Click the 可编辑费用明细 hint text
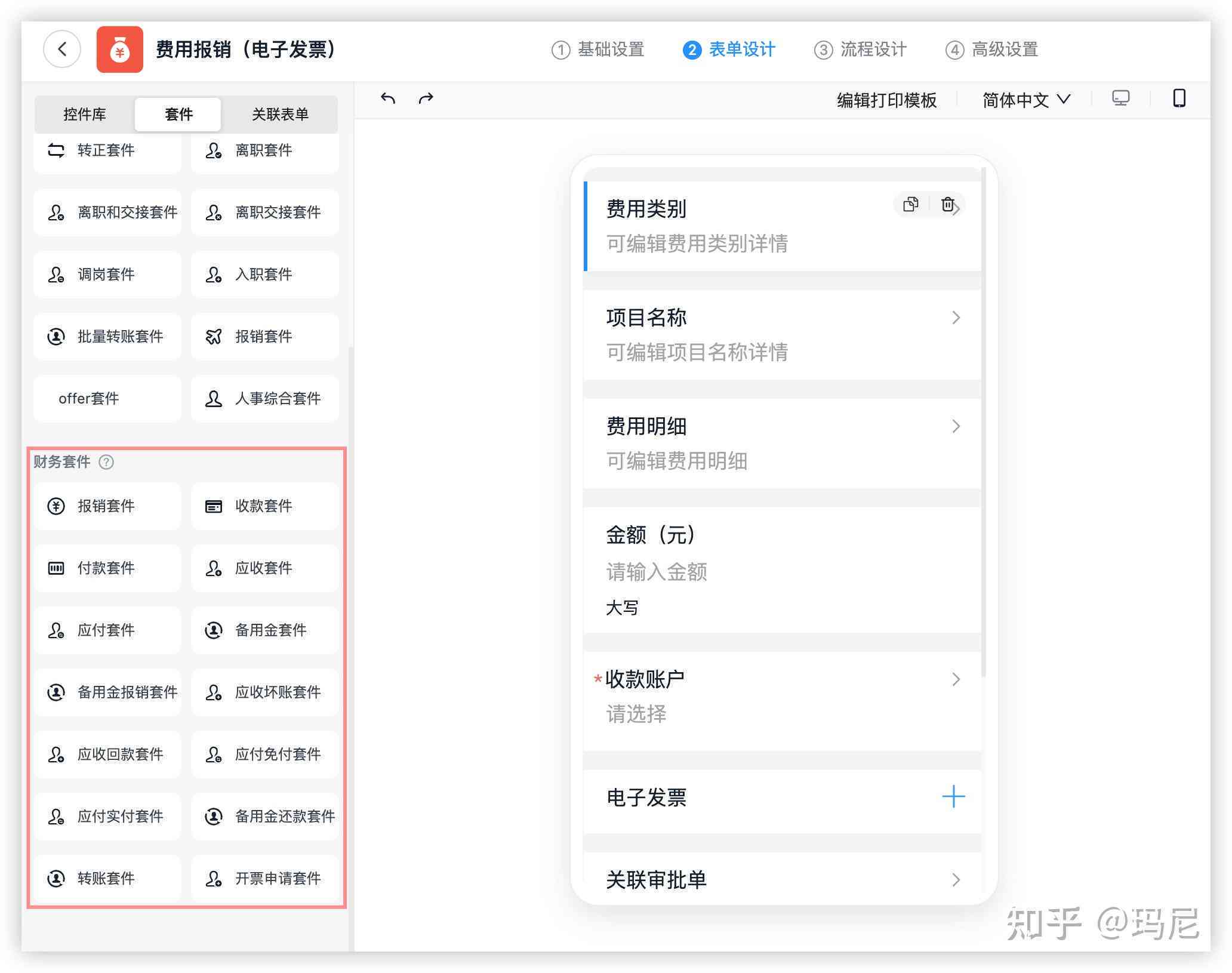Viewport: 1232px width, 973px height. pos(677,461)
